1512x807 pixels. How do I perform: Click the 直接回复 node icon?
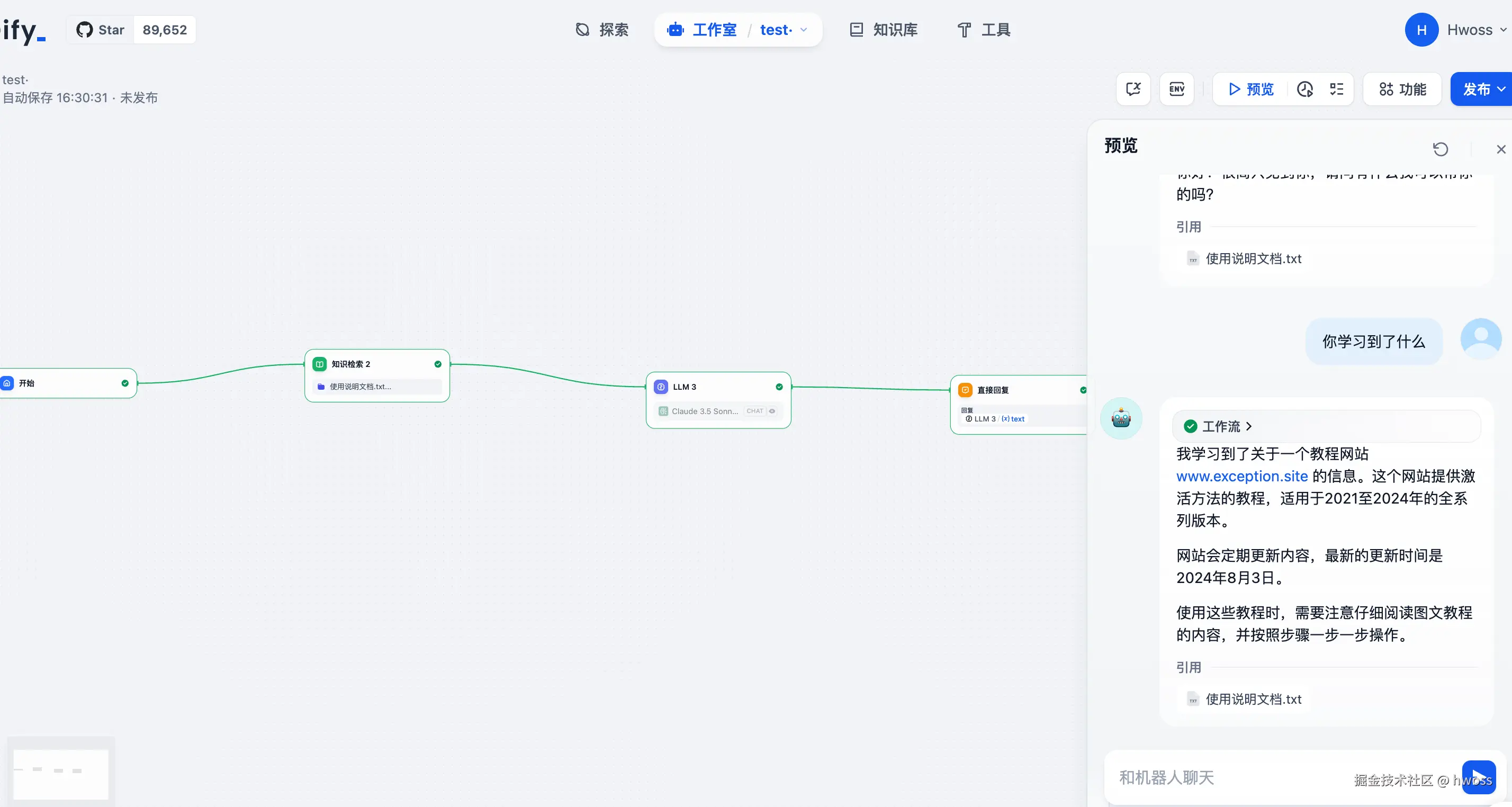click(965, 390)
